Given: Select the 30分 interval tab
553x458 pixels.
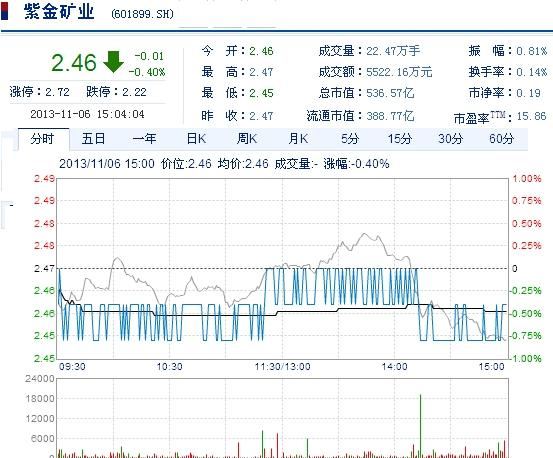Looking at the screenshot, I should [450, 139].
